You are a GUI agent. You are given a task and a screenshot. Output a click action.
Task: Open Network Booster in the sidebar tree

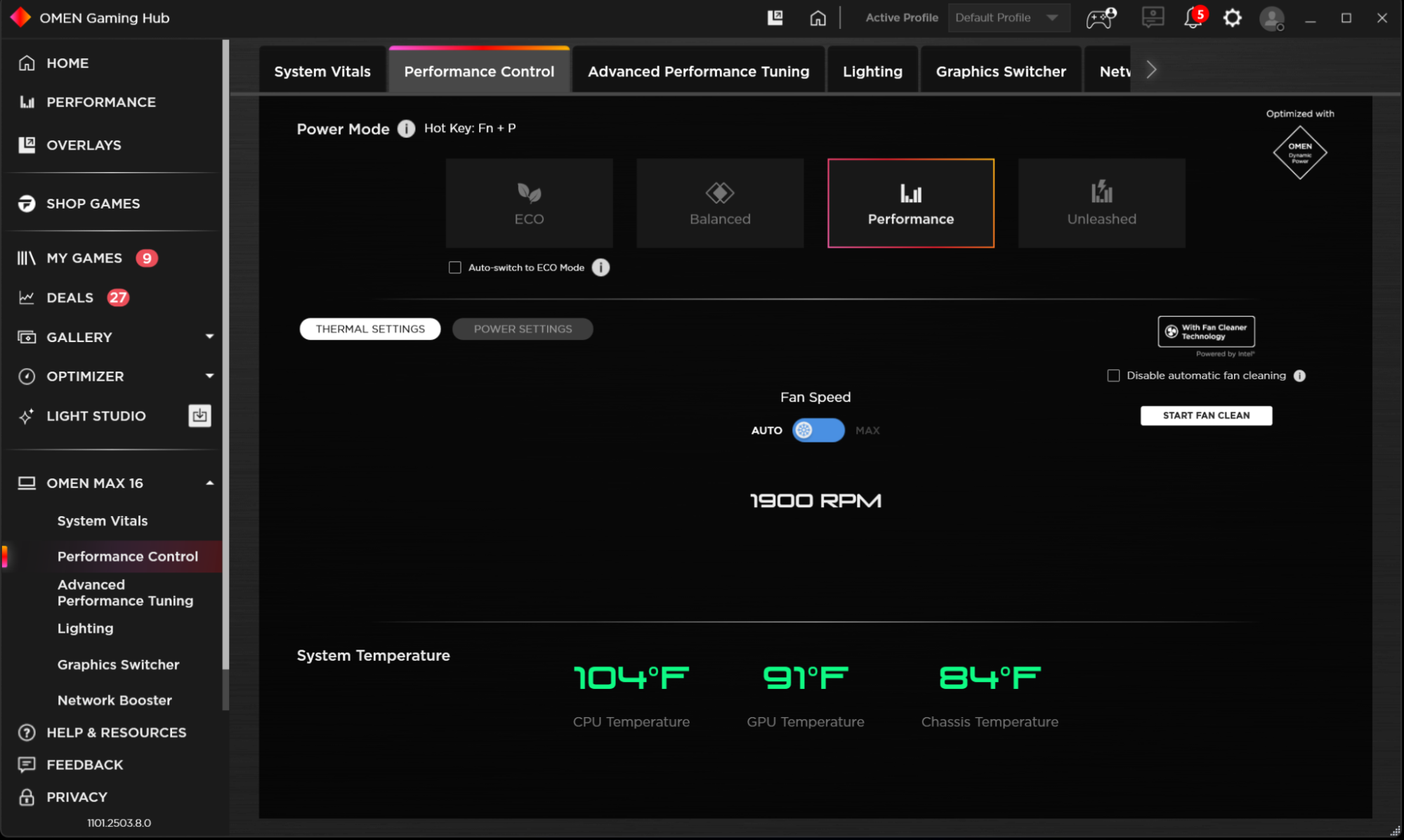pyautogui.click(x=114, y=700)
